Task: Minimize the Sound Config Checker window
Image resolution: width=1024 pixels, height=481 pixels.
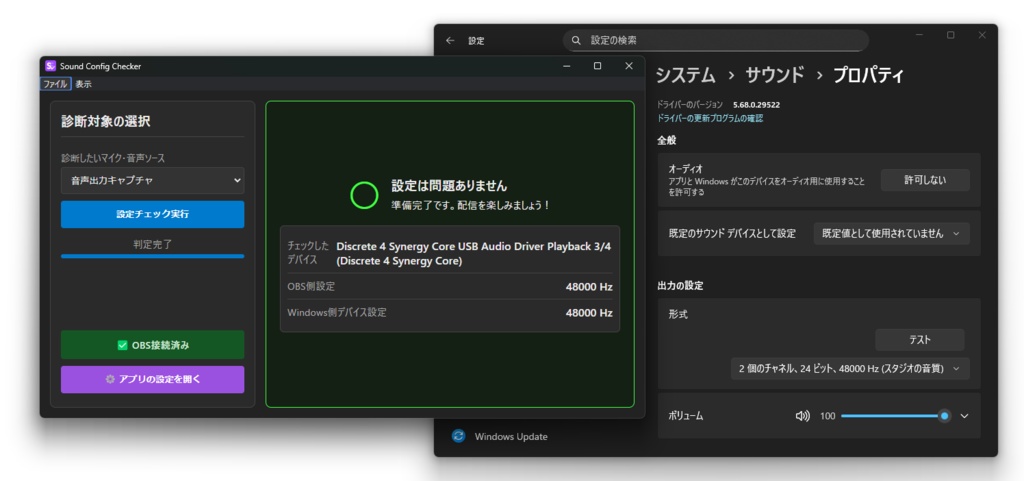Action: pos(566,66)
